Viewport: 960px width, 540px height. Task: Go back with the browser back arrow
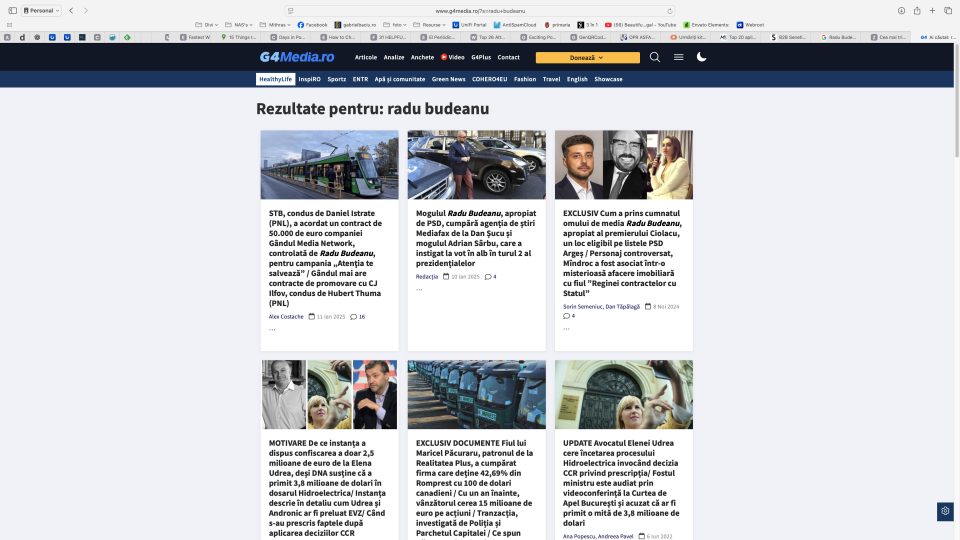[x=72, y=10]
